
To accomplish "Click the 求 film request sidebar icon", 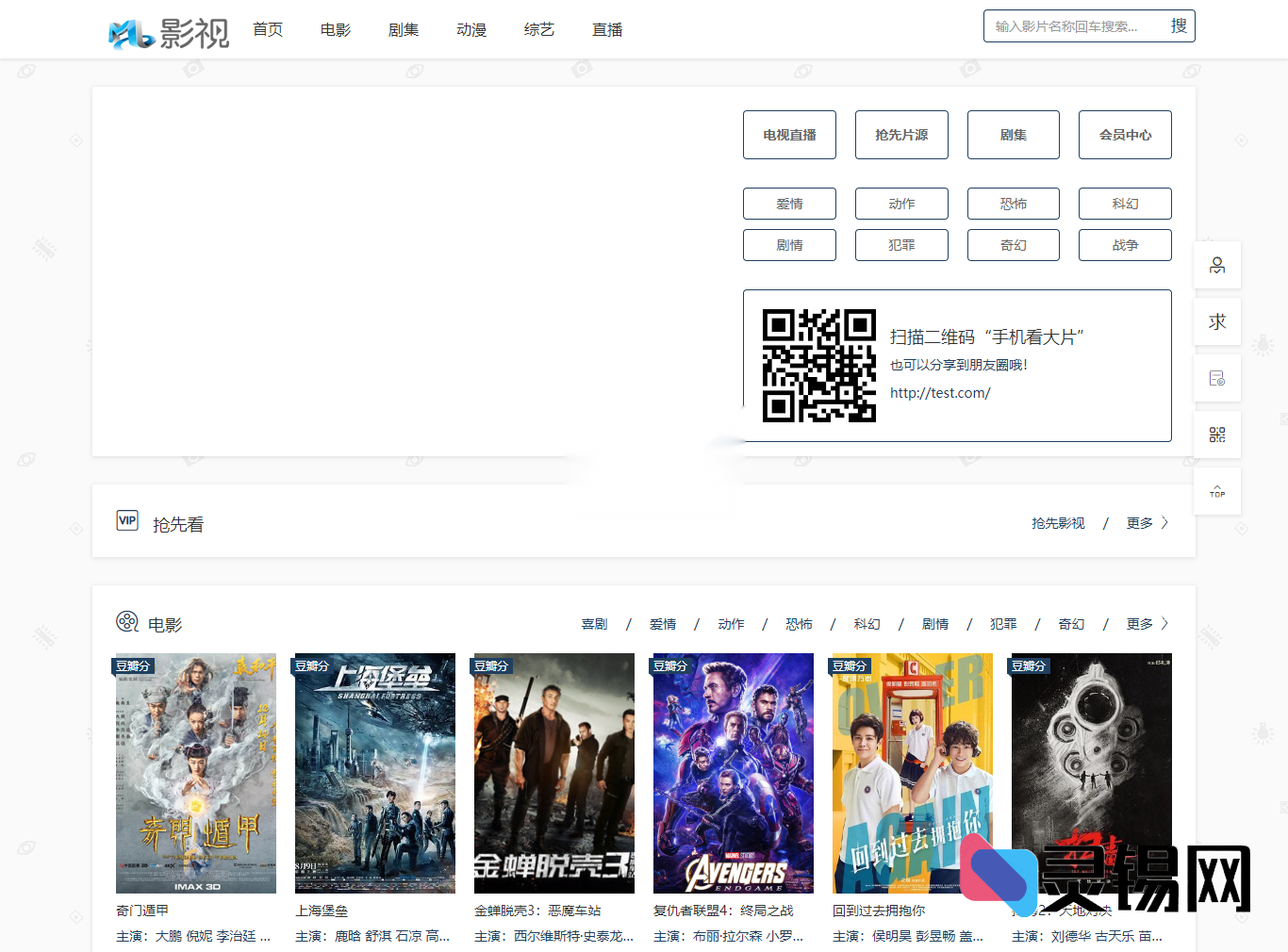I will [x=1217, y=321].
